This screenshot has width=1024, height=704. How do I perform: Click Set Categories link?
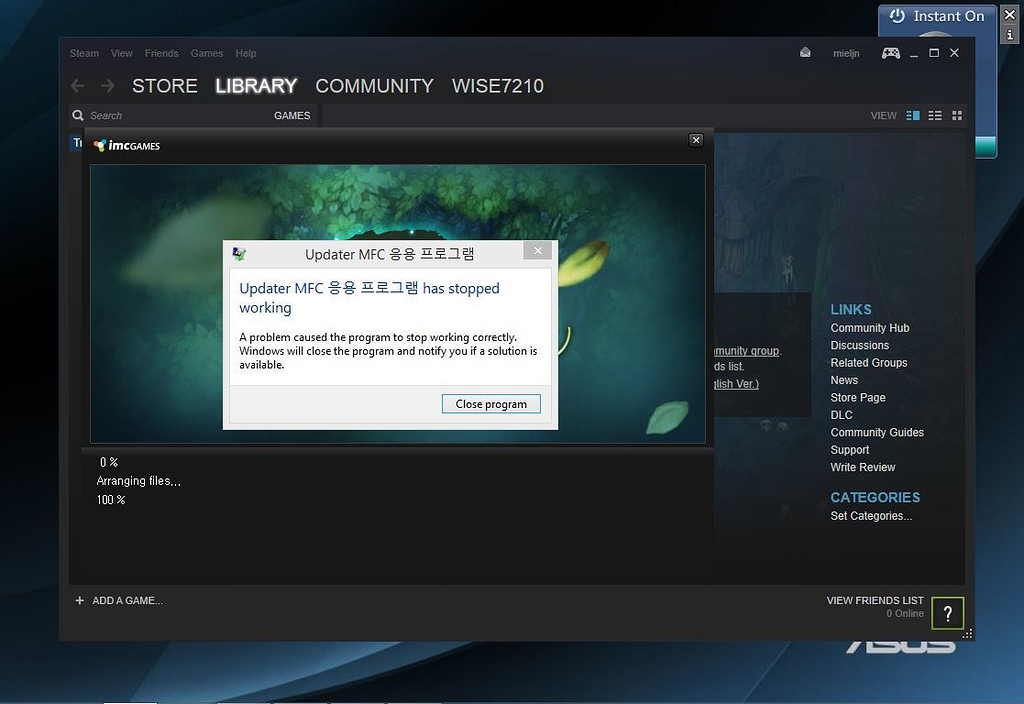[870, 516]
